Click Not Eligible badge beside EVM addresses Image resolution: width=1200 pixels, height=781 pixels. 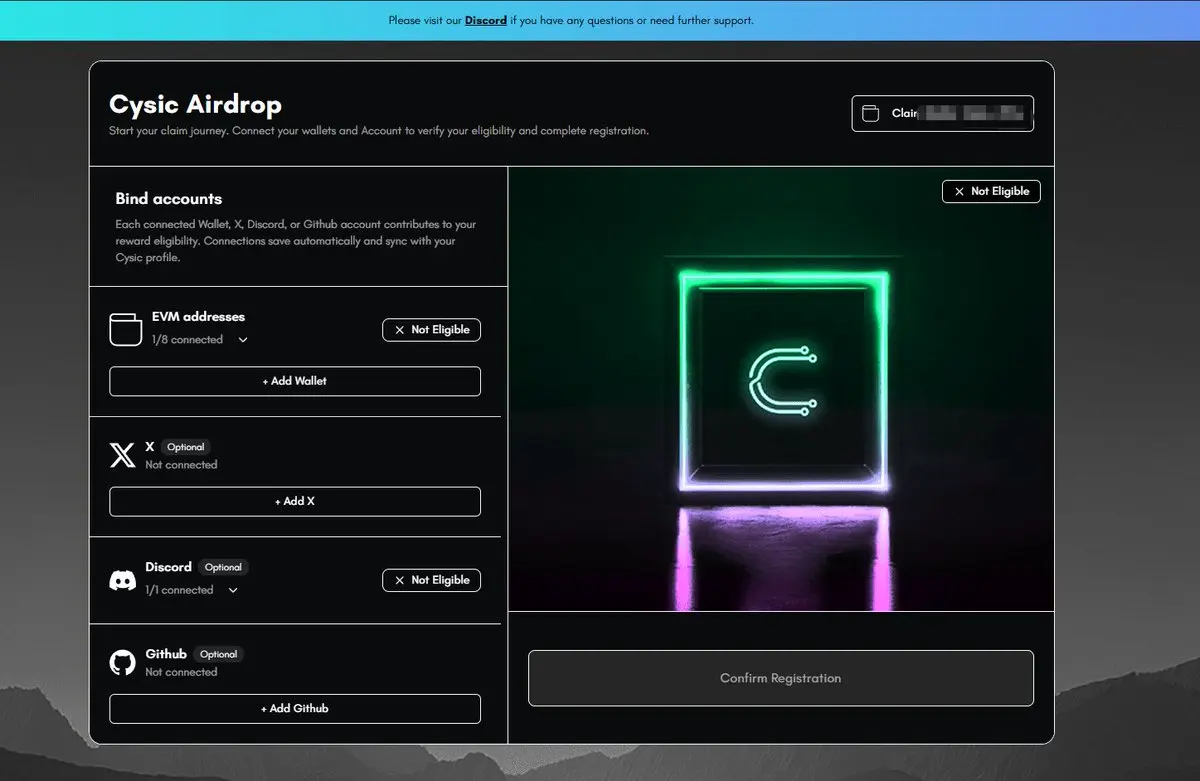pyautogui.click(x=431, y=330)
